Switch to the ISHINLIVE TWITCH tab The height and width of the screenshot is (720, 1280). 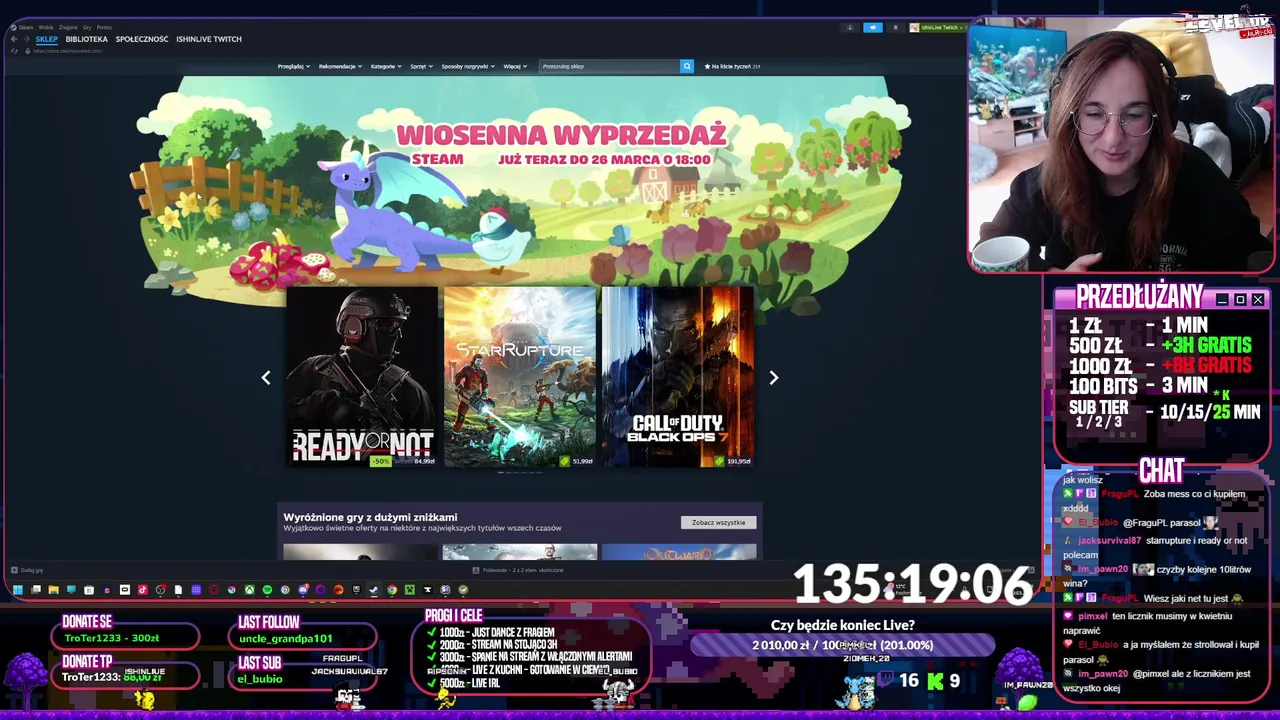click(209, 39)
